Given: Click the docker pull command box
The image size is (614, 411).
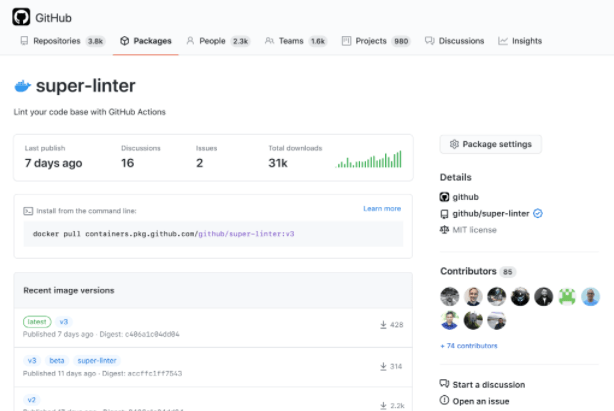Looking at the screenshot, I should point(213,233).
